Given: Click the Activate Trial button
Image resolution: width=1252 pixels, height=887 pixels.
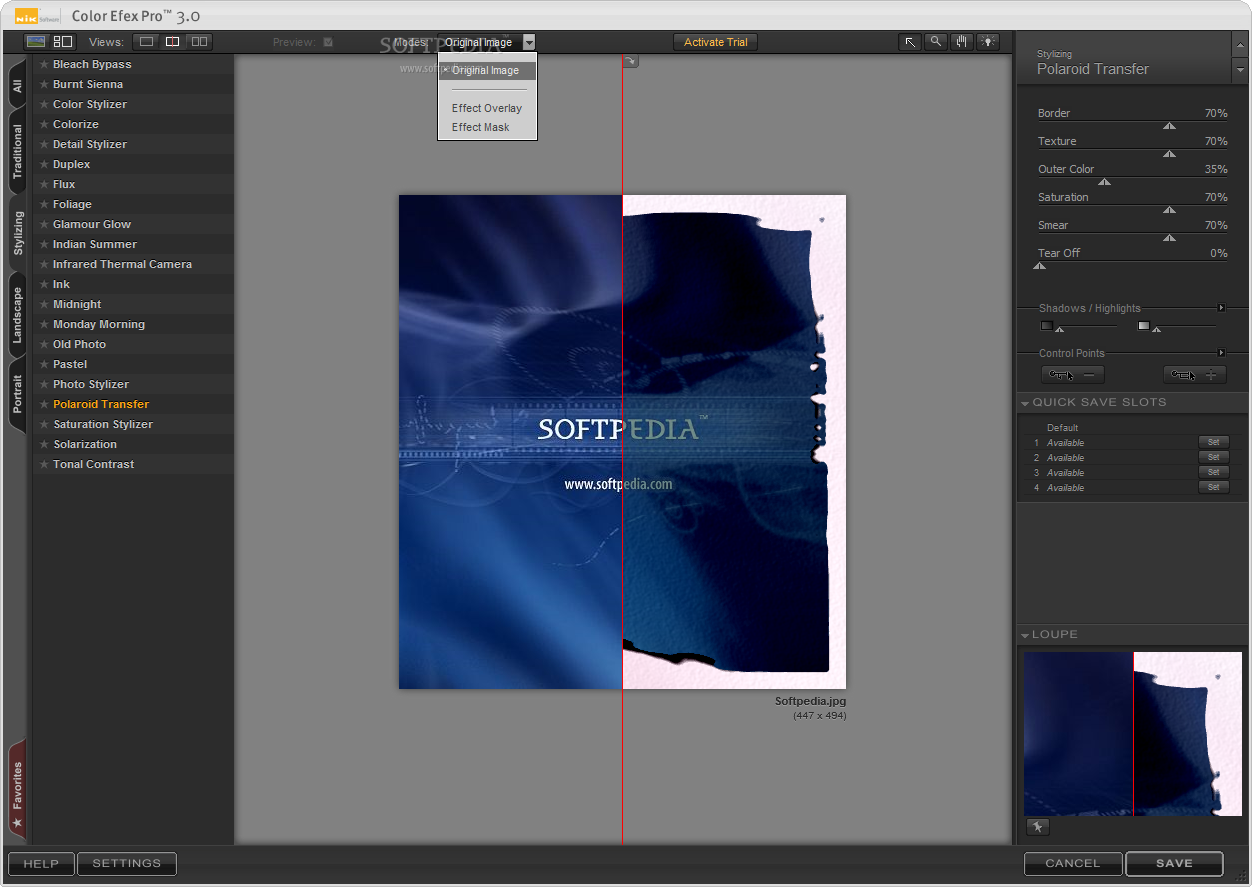Looking at the screenshot, I should [x=716, y=42].
